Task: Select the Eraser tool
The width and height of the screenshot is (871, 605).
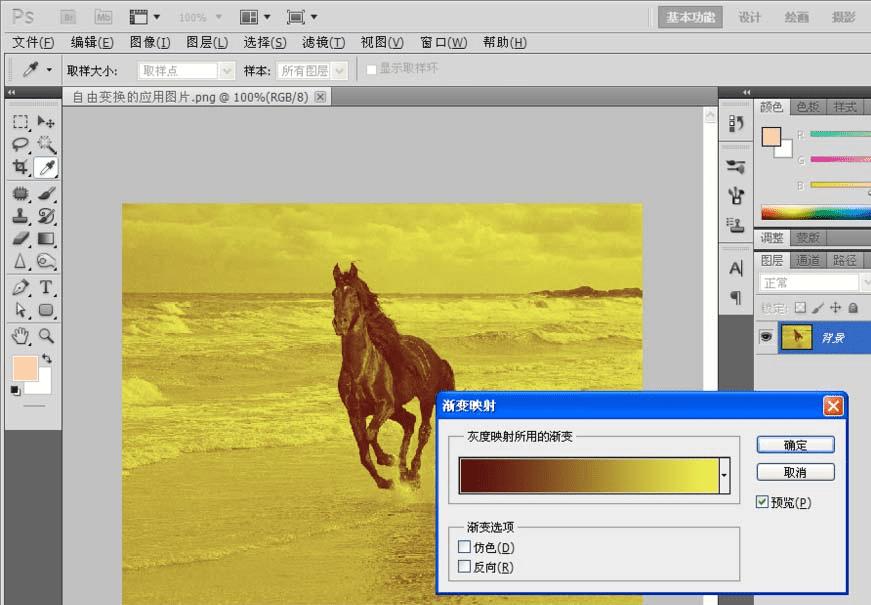Action: [21, 238]
